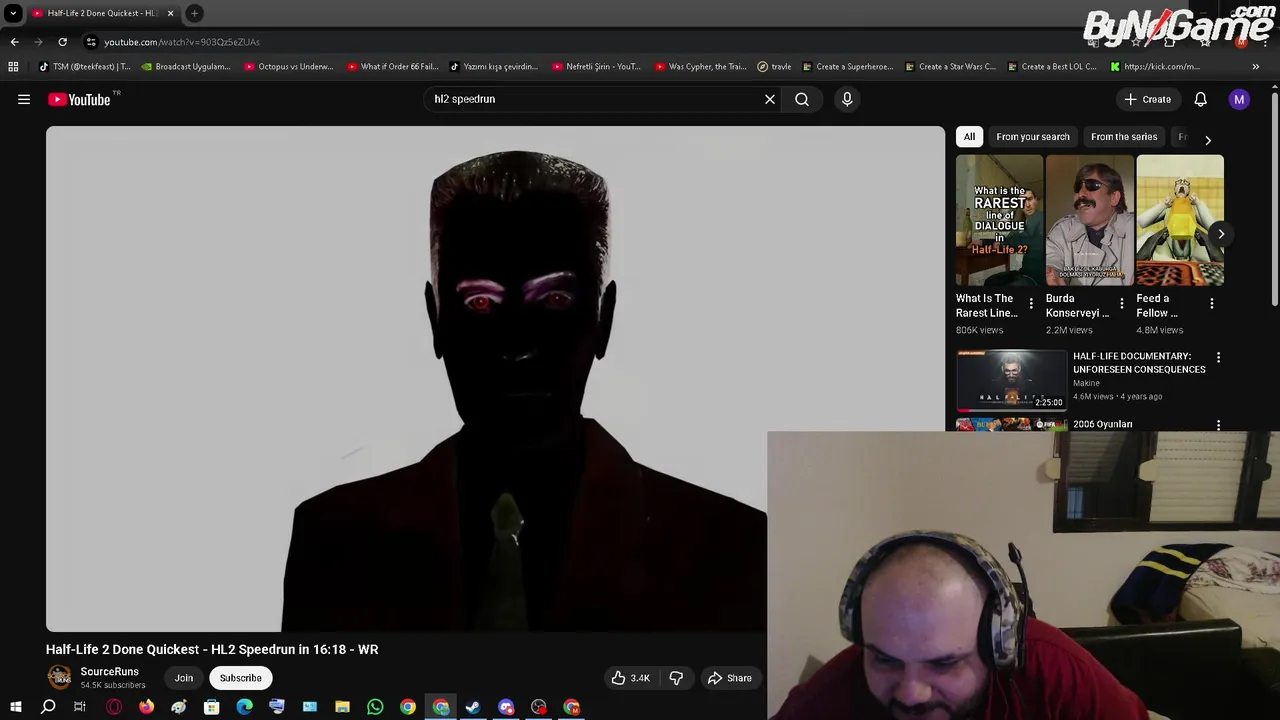Open the Create a Star Wars C... bookmark

(x=951, y=67)
